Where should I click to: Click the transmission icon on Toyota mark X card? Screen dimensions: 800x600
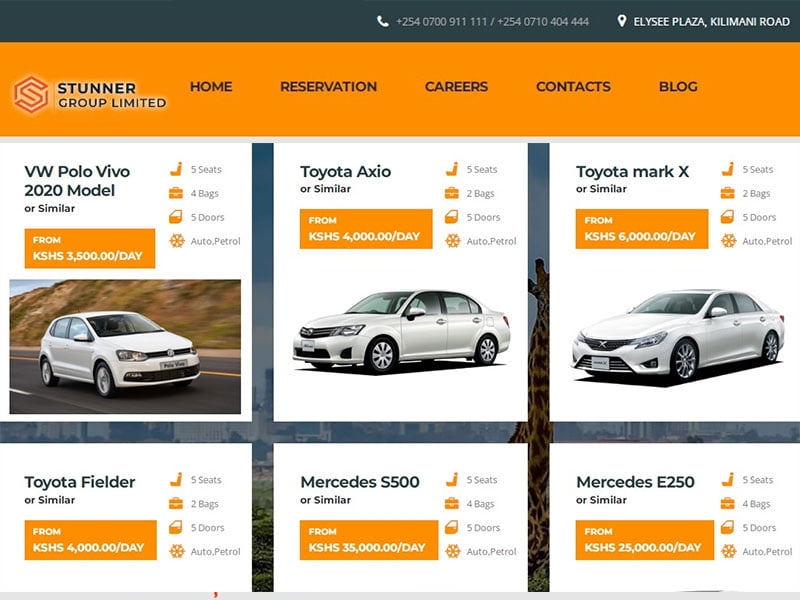pyautogui.click(x=729, y=241)
